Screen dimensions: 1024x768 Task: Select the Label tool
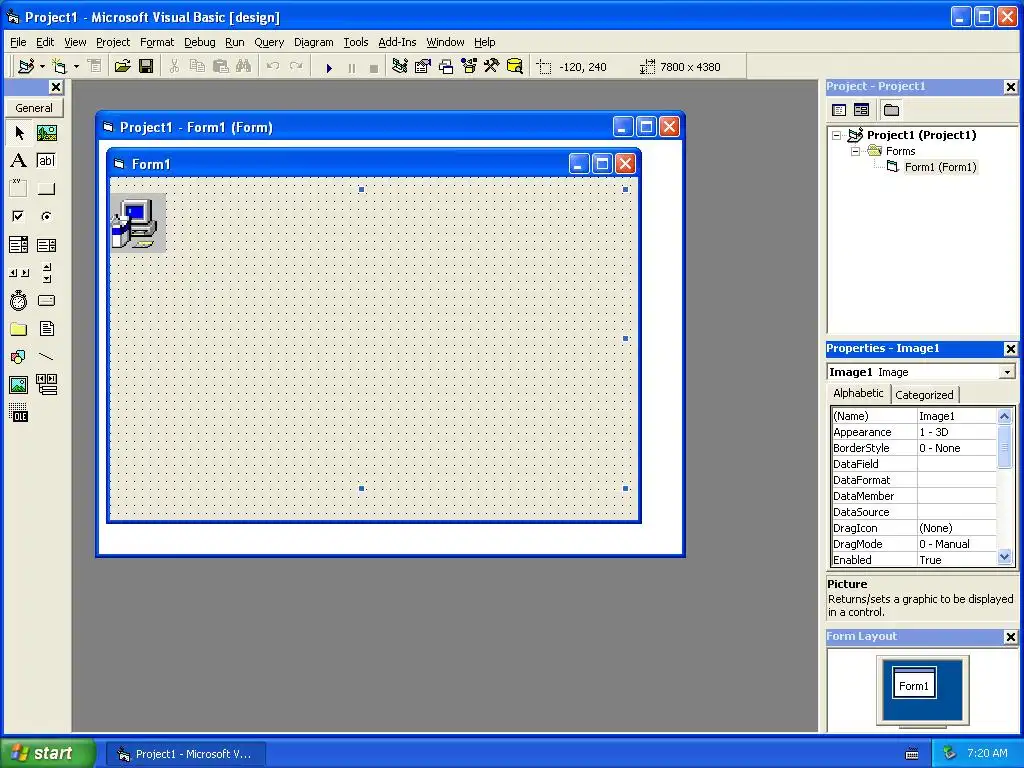point(19,161)
